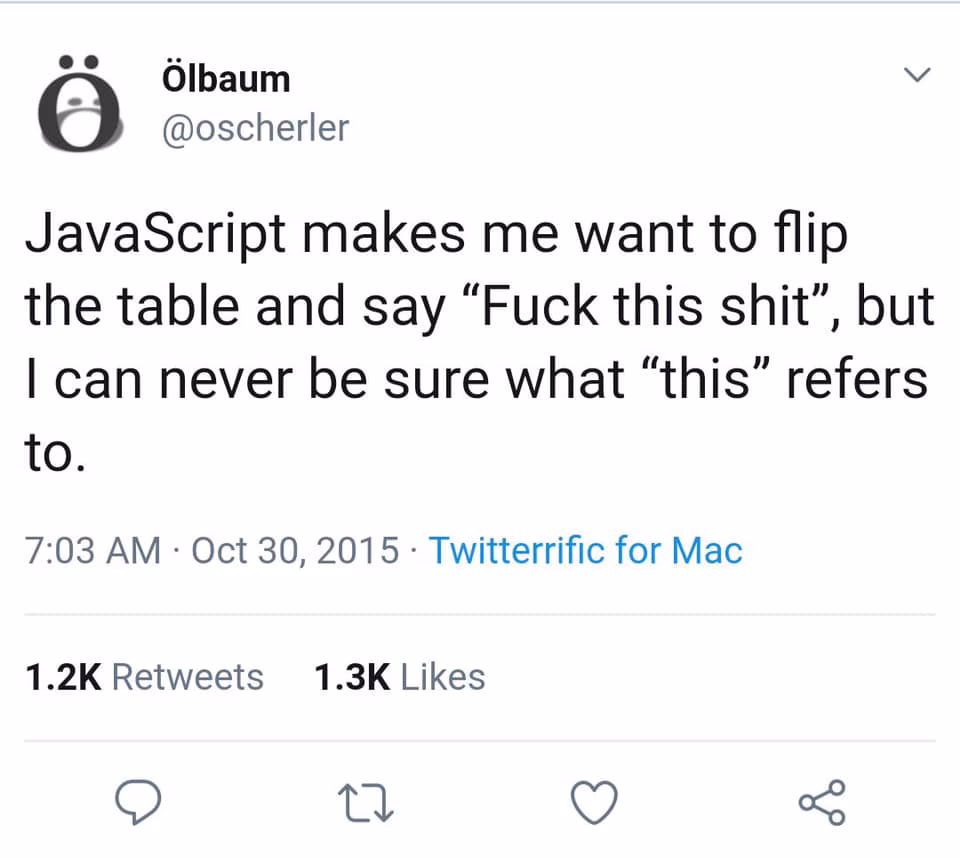This screenshot has width=960, height=858.
Task: Click the Oct 30, 2015 date
Action: click(x=295, y=550)
